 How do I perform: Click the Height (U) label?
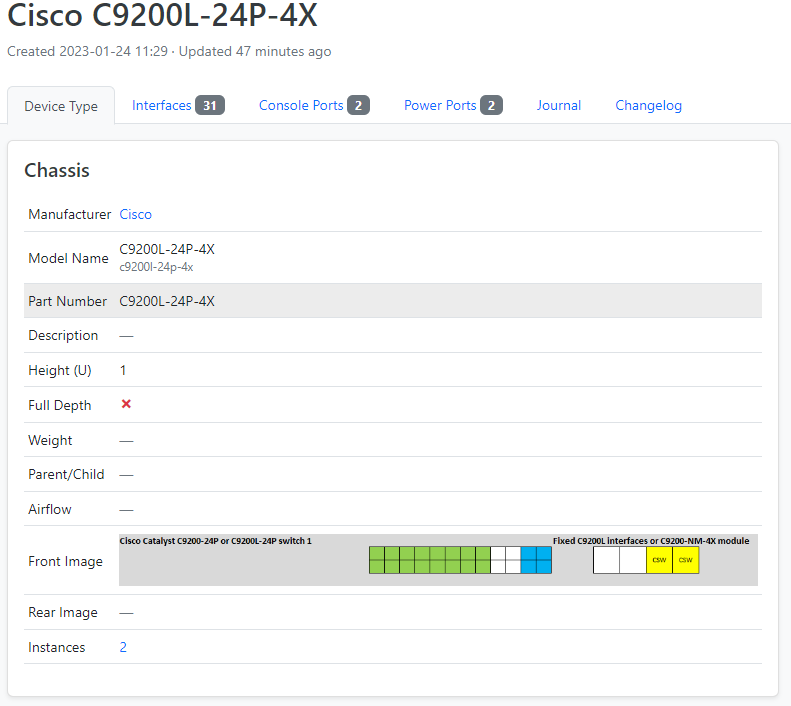[x=60, y=370]
